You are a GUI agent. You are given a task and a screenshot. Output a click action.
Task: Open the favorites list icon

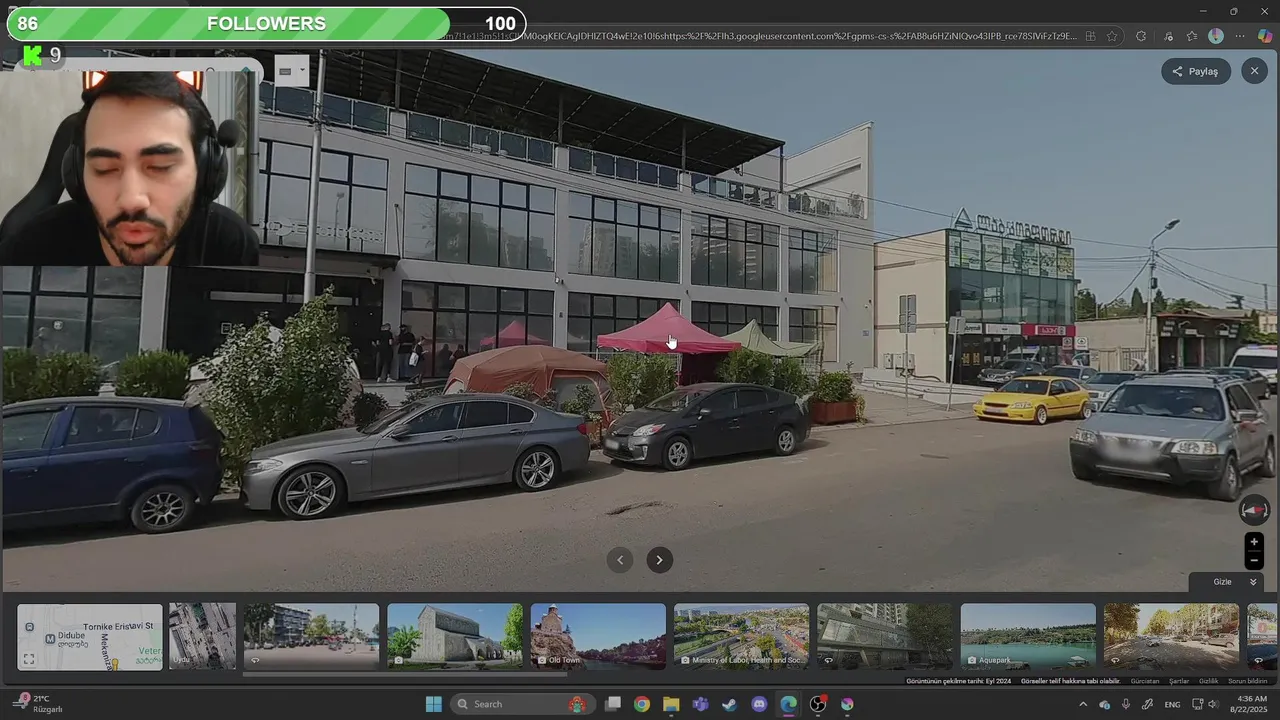(x=1192, y=36)
